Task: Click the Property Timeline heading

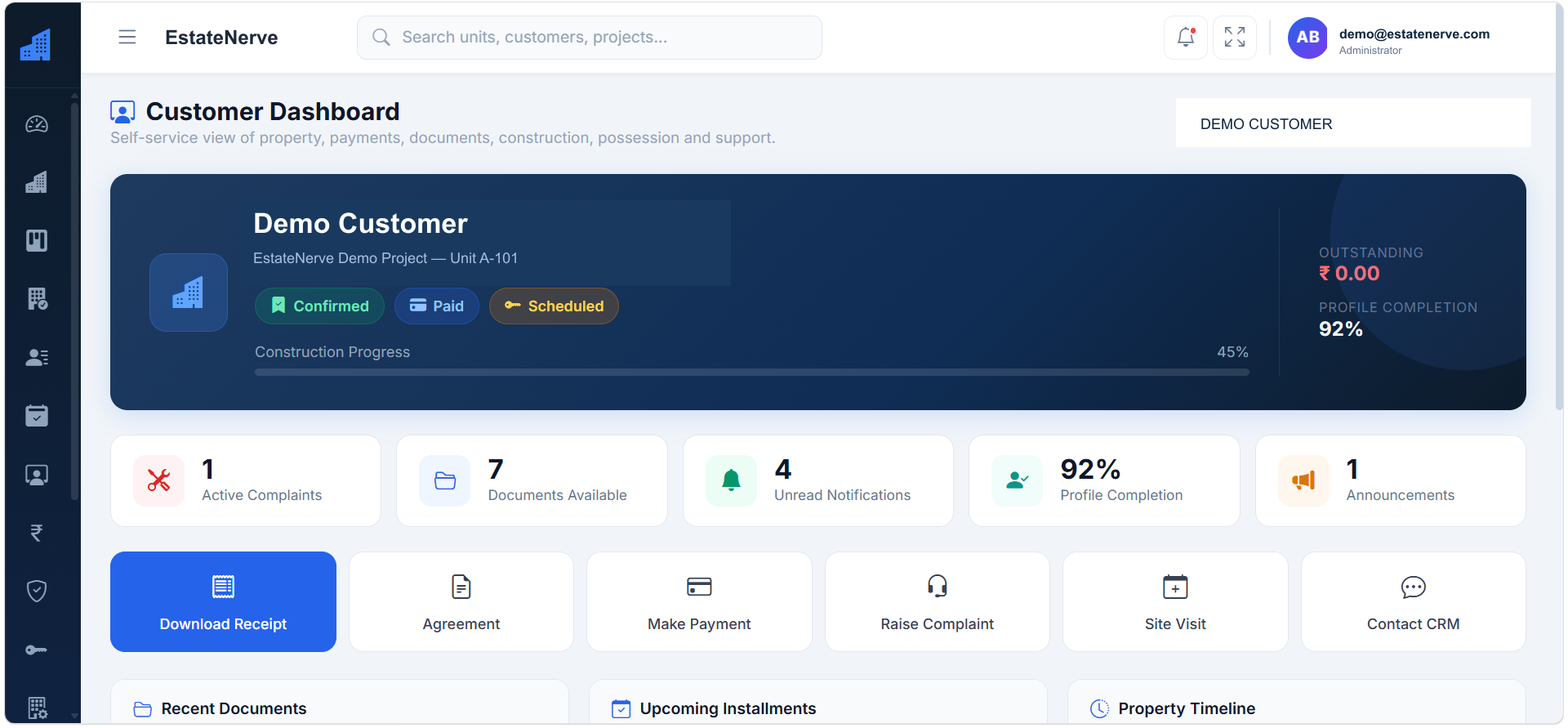Action: 1187,708
